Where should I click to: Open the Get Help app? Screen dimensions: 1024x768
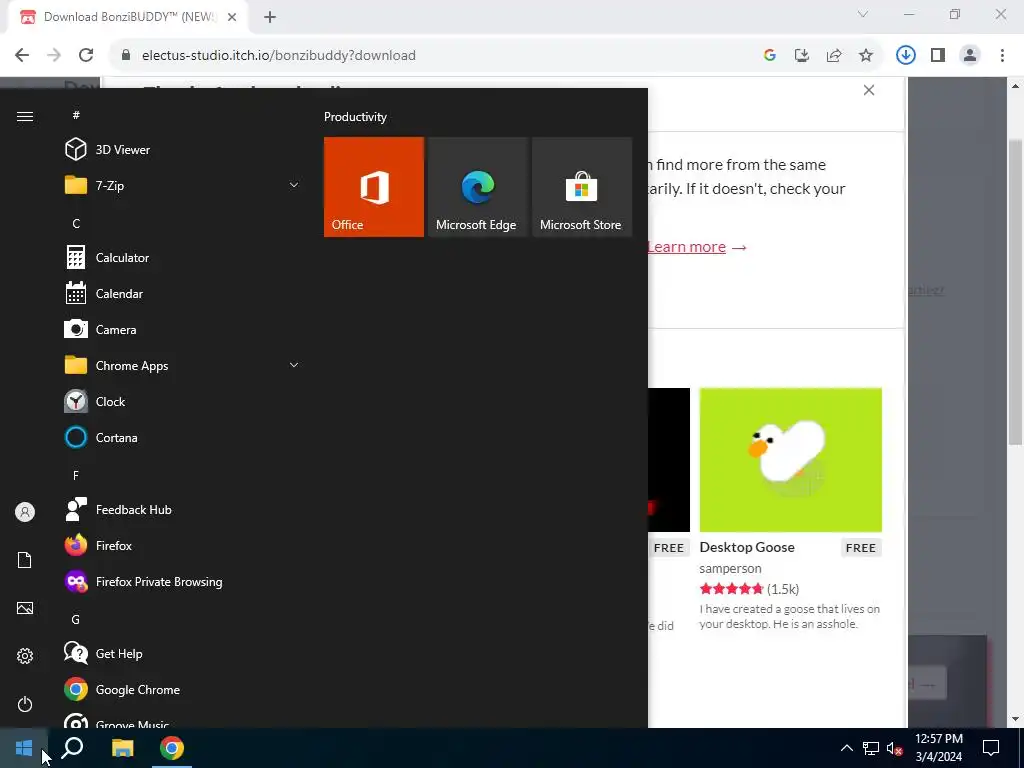coord(183,653)
